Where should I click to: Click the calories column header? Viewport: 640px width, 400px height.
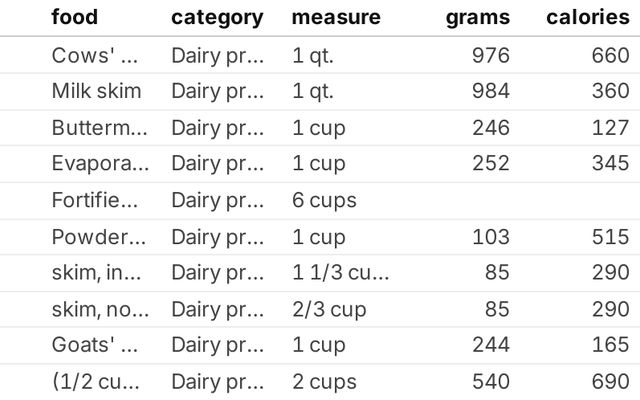coord(588,17)
